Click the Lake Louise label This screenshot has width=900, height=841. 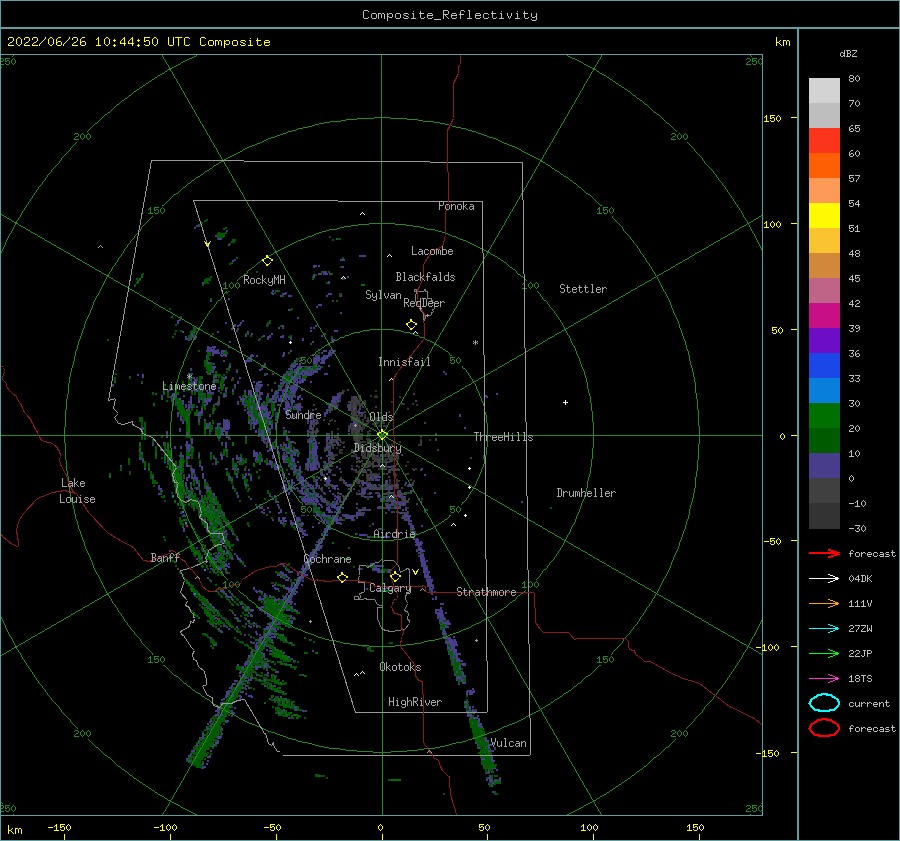point(77,491)
